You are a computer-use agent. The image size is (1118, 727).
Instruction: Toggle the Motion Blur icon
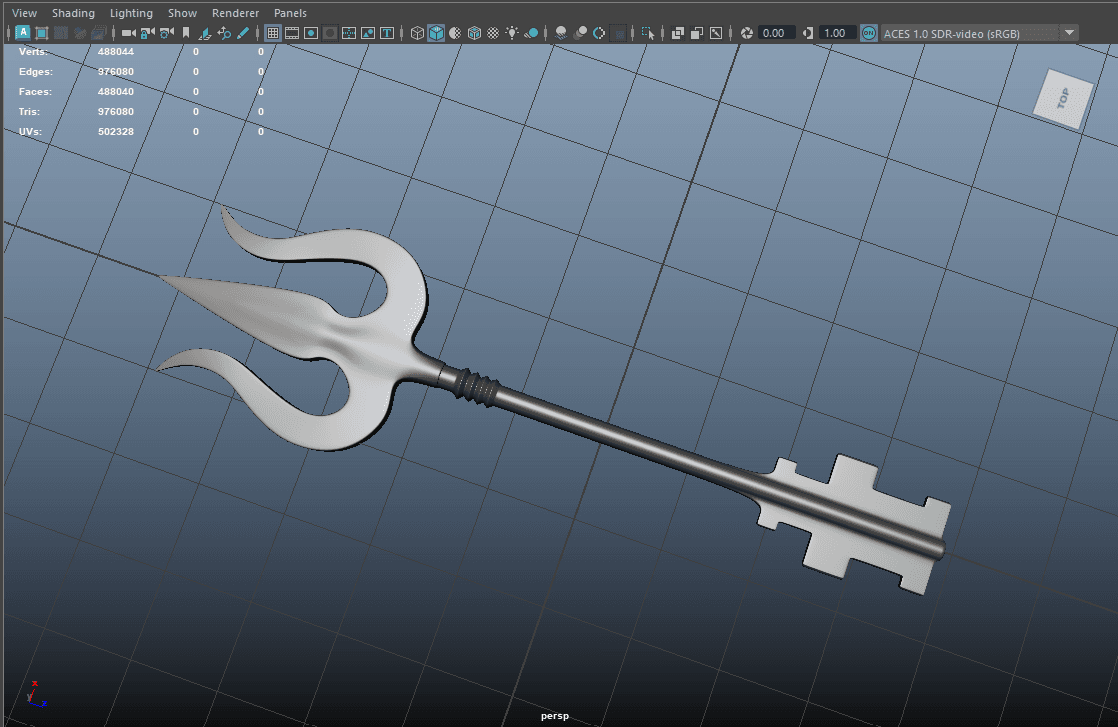pos(580,33)
